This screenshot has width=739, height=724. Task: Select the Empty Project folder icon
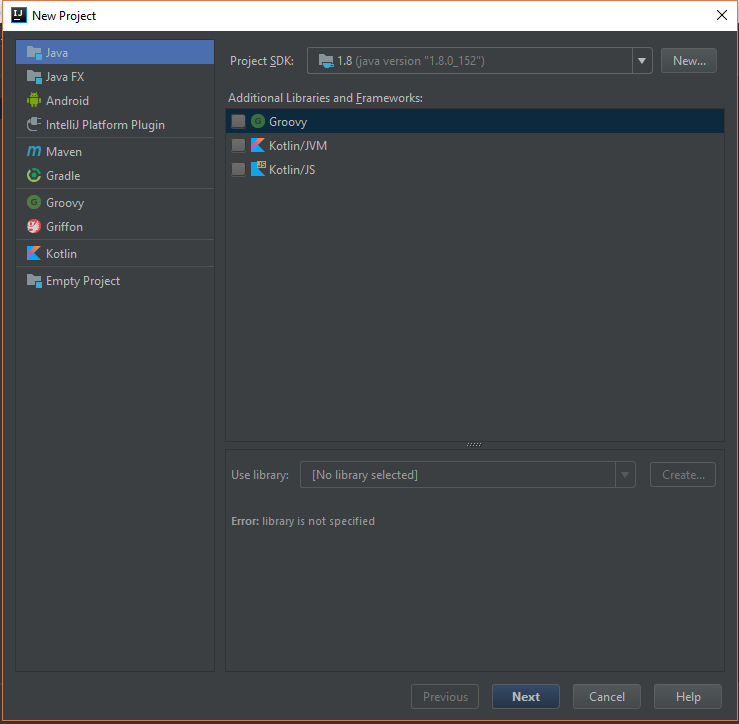click(34, 280)
